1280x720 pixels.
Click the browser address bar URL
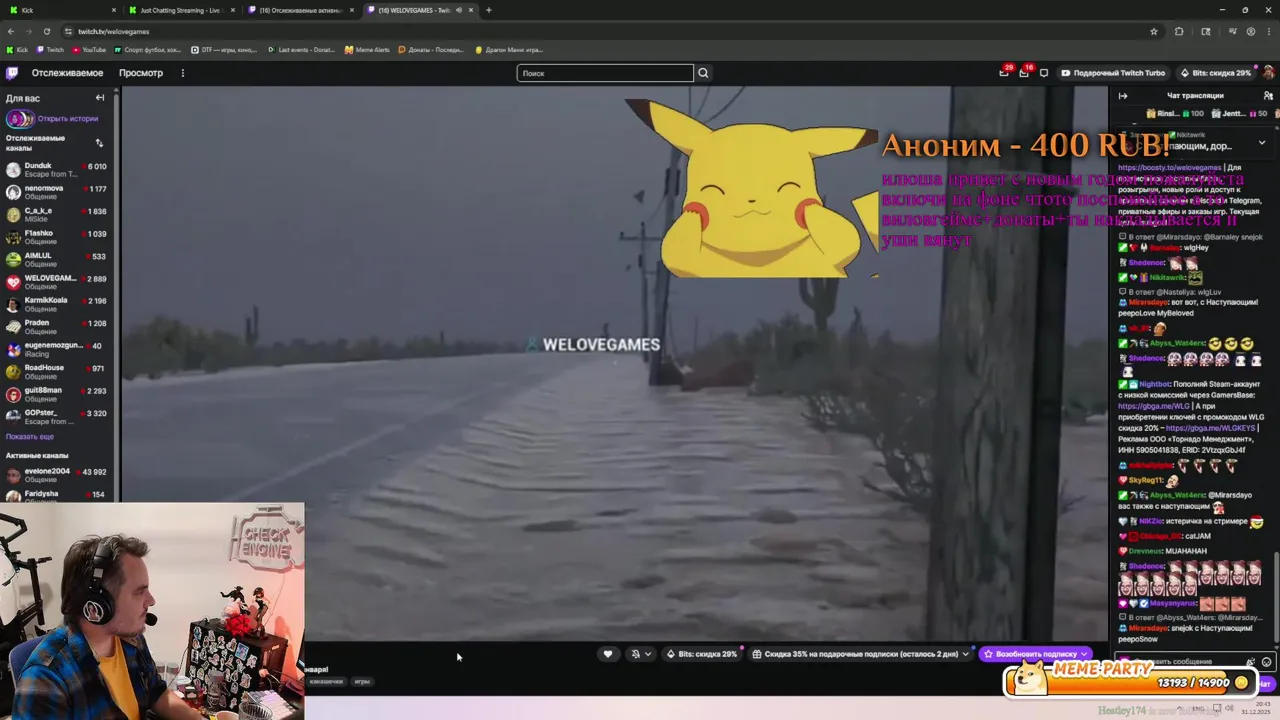coord(113,31)
